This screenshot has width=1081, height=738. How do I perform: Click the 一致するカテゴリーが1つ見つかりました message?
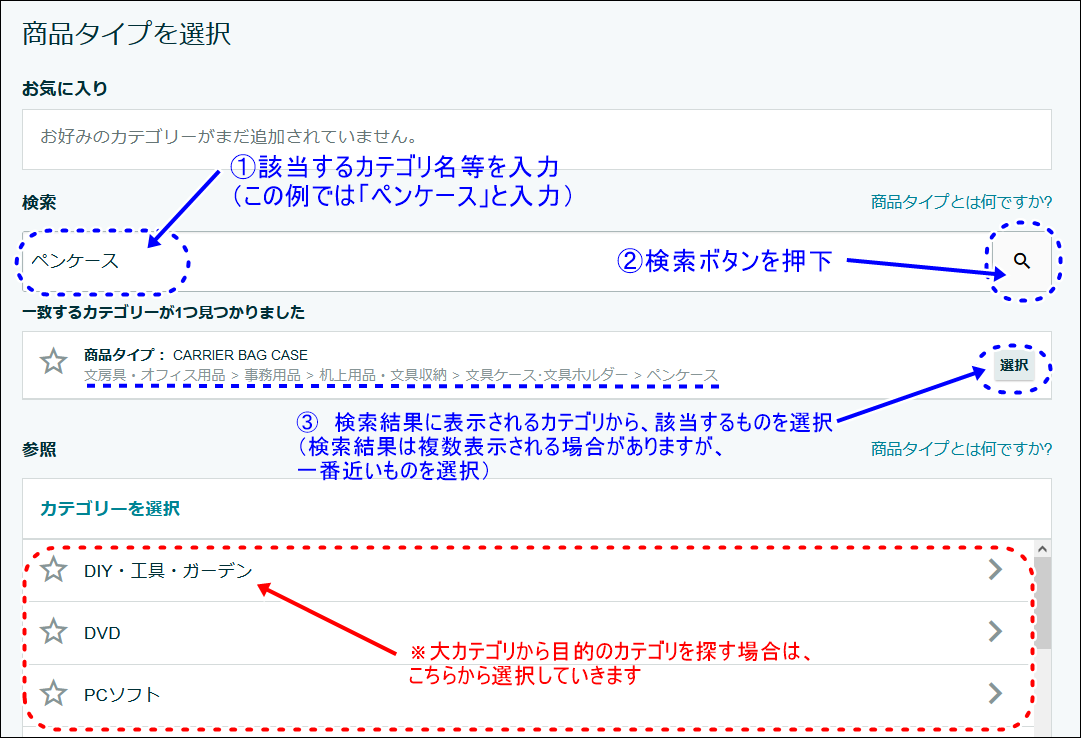click(163, 312)
